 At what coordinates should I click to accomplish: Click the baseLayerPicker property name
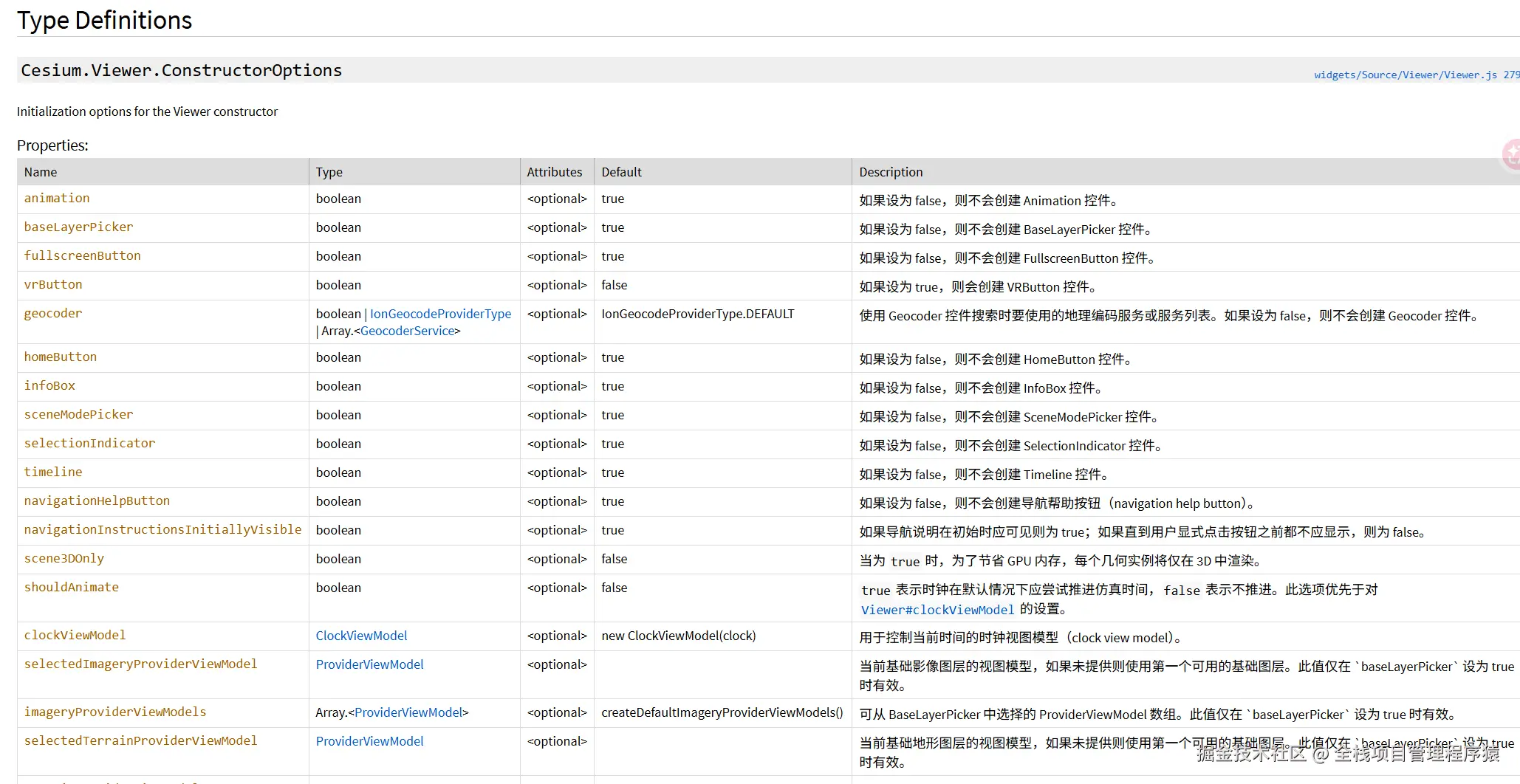point(78,227)
